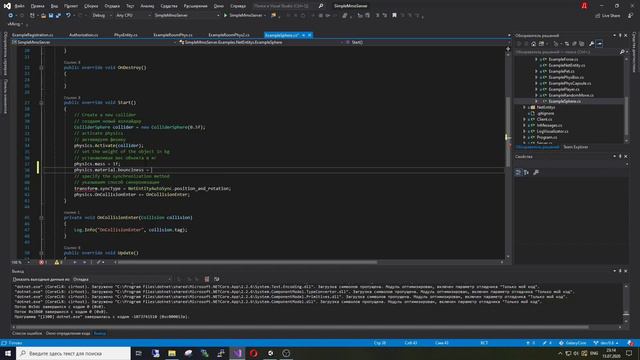Screen dimensions: 640x360
Task: Click the Live Share icon
Action: [x=607, y=16]
